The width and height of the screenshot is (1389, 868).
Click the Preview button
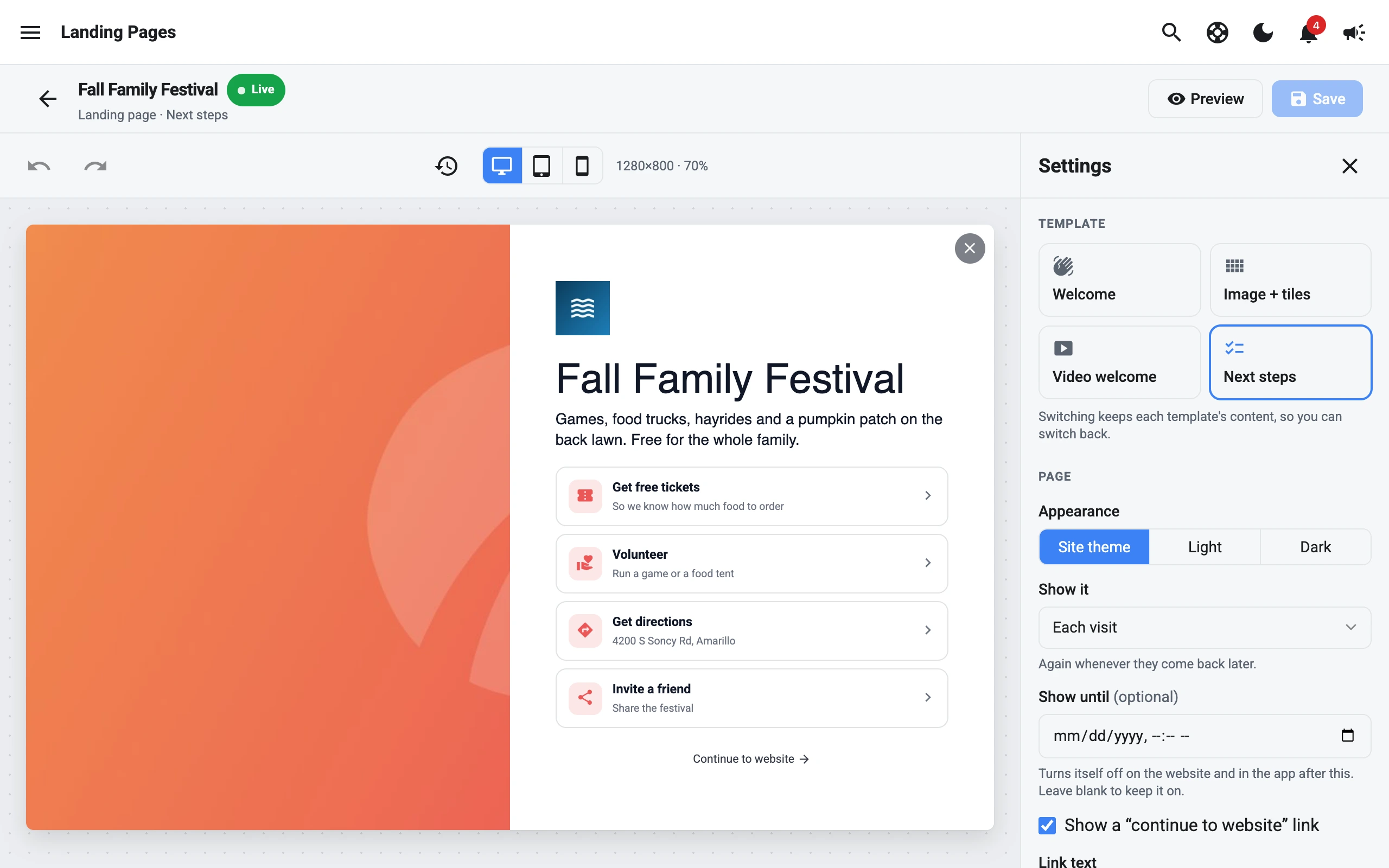click(x=1205, y=99)
